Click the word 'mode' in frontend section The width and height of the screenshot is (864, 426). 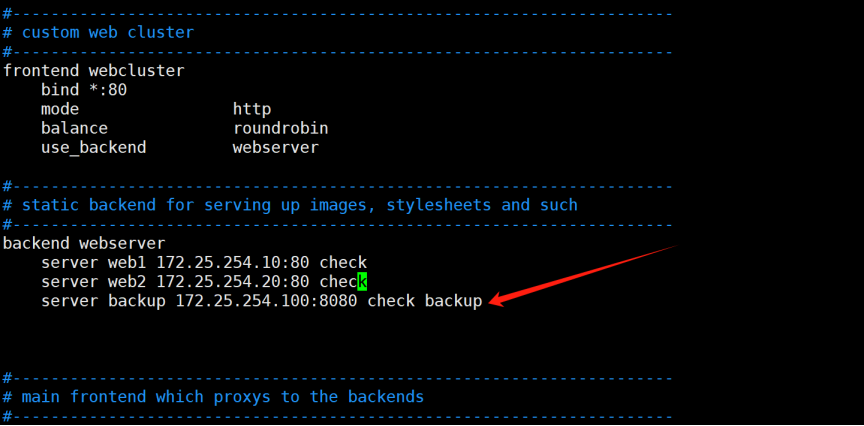[x=60, y=109]
